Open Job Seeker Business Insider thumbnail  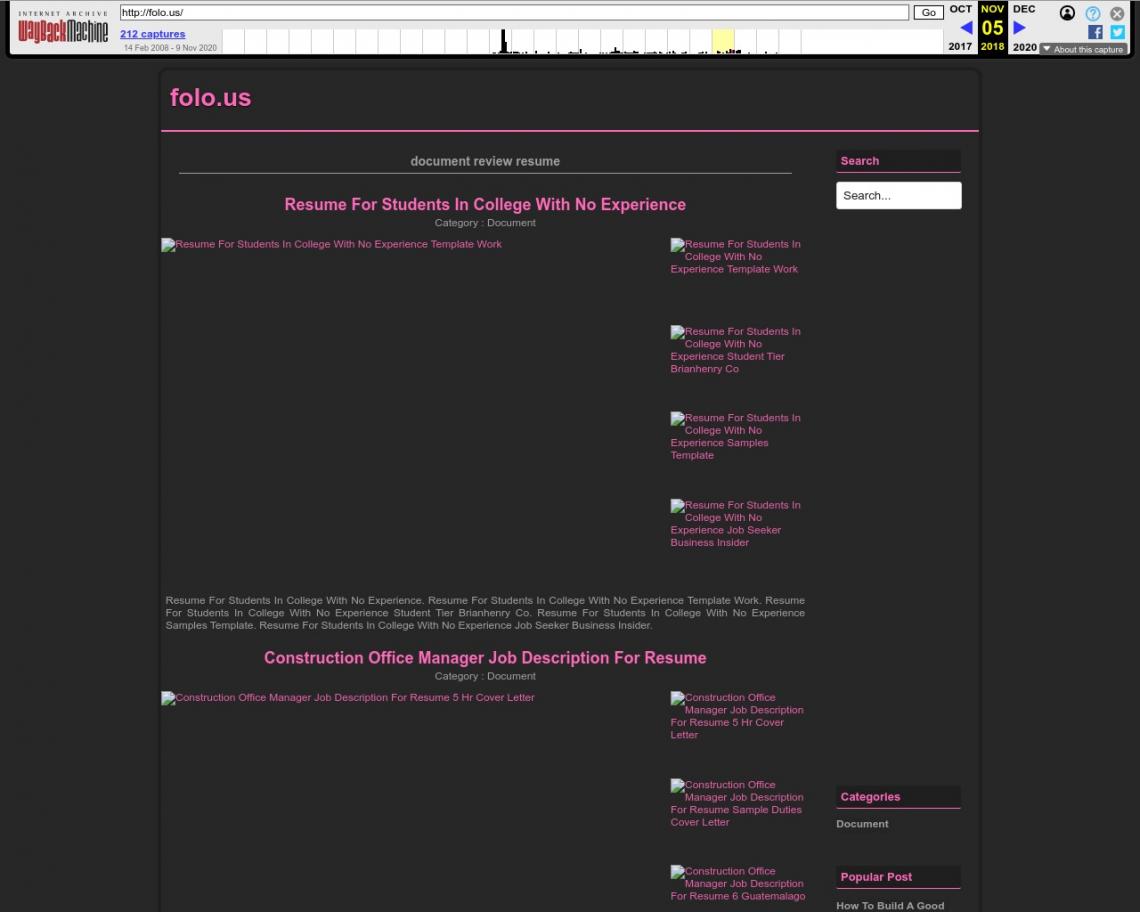coord(735,524)
